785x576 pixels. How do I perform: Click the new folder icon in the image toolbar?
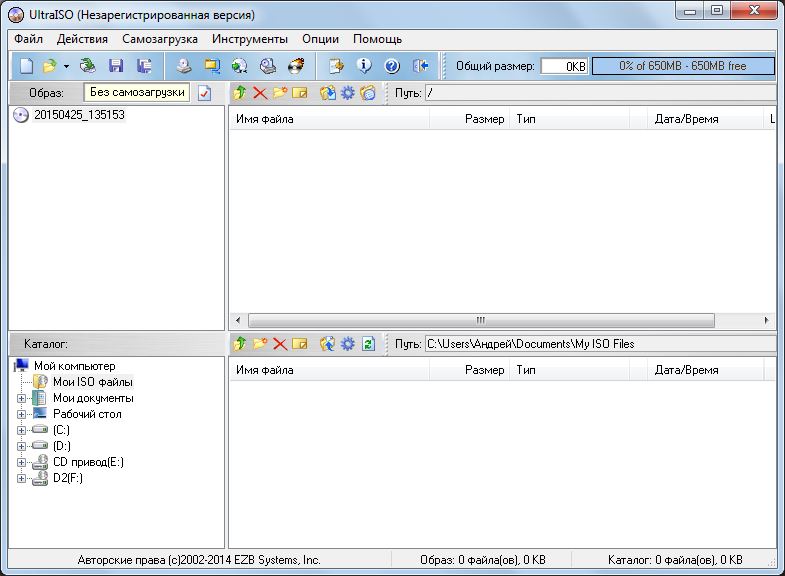point(279,93)
